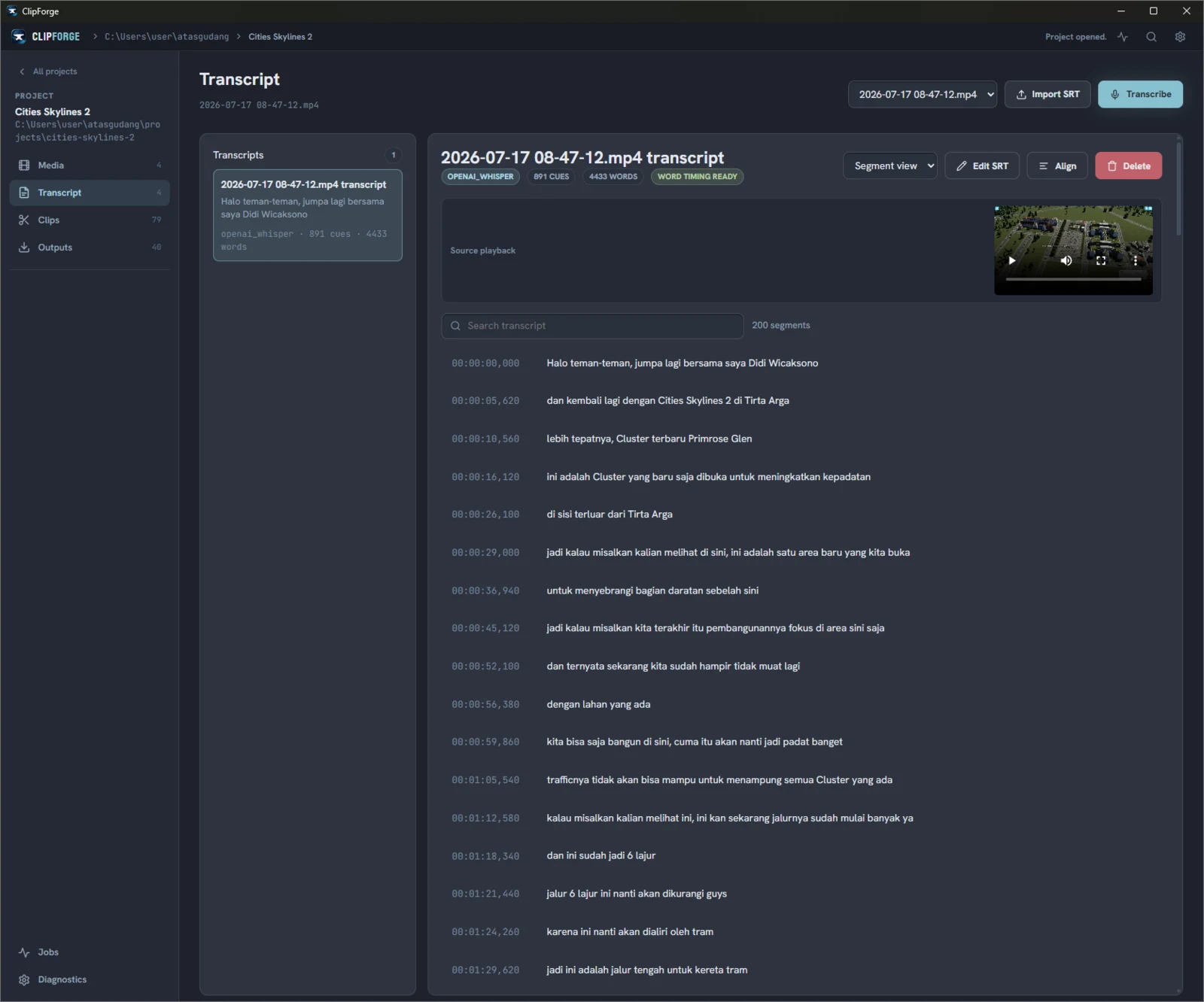The image size is (1204, 1002).
Task: Focus the Search transcript field
Action: pyautogui.click(x=592, y=326)
